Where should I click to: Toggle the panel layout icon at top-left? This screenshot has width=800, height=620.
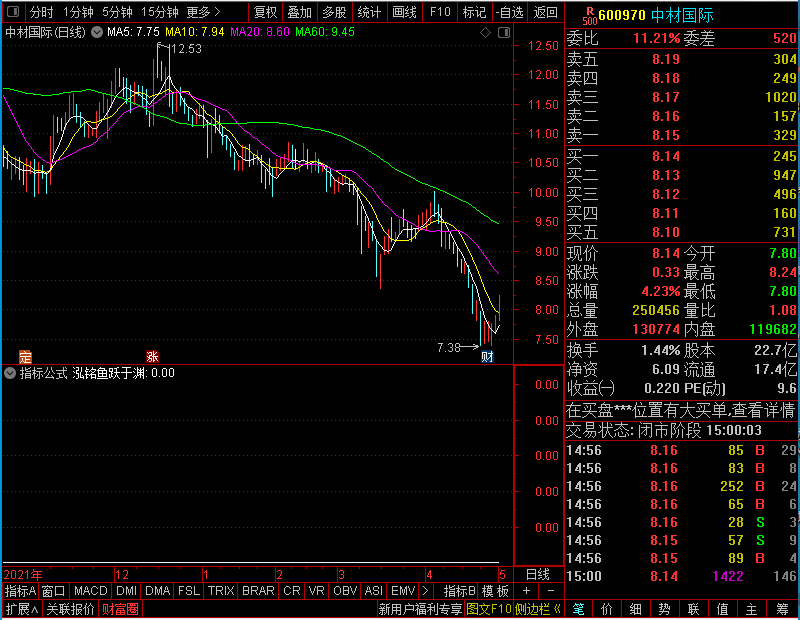(14, 11)
